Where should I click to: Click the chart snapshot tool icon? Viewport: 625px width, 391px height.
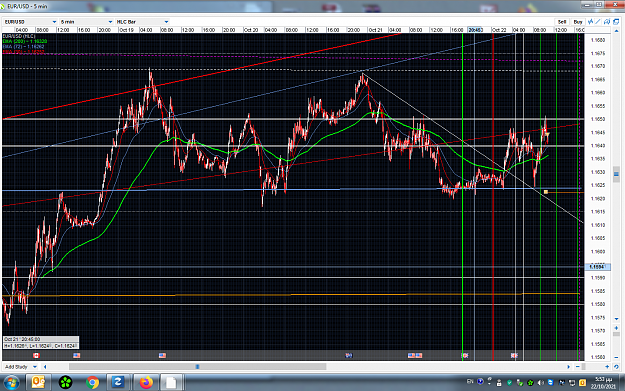(x=607, y=22)
